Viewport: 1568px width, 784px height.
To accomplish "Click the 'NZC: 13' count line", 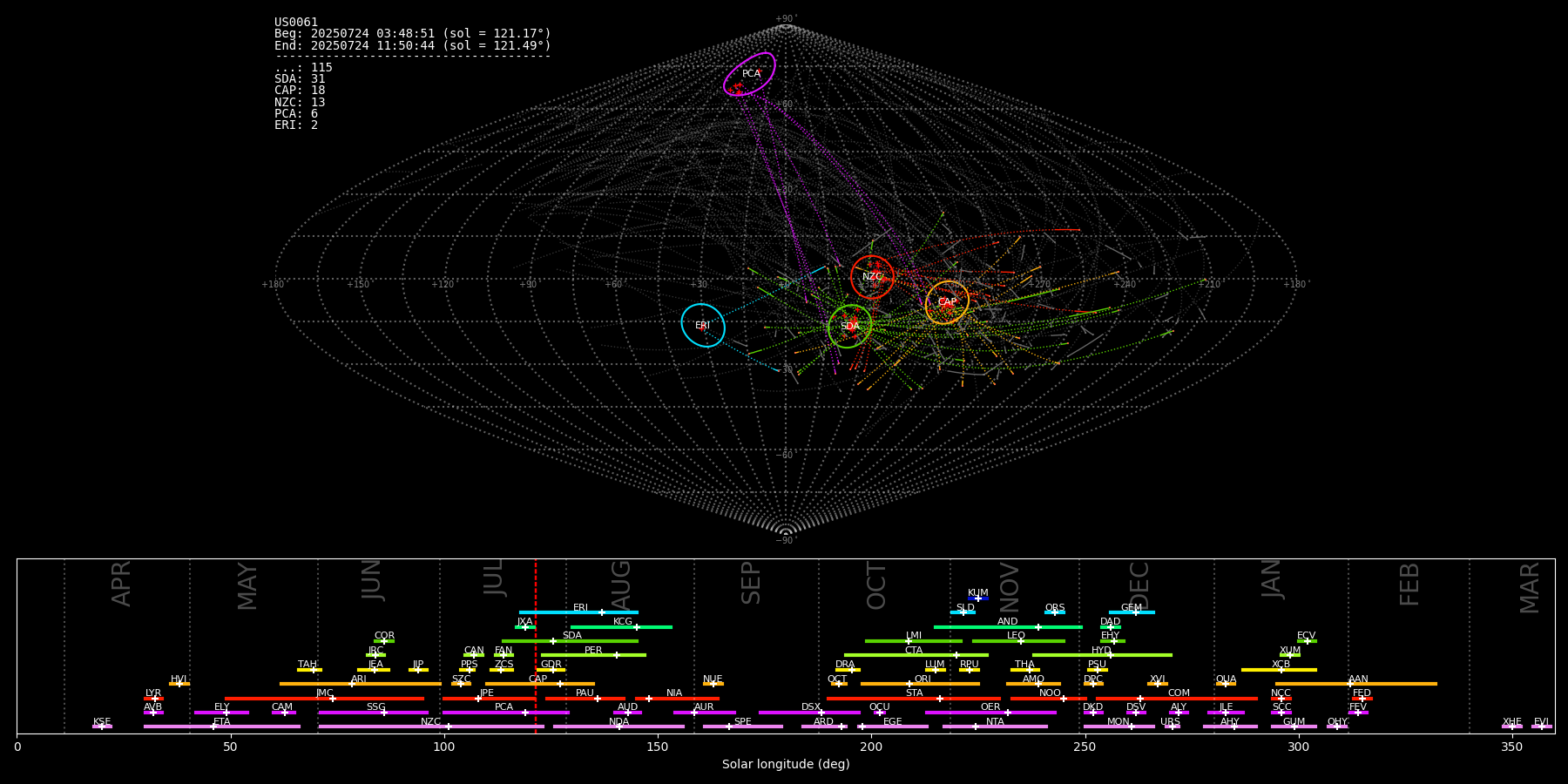I will pyautogui.click(x=300, y=102).
